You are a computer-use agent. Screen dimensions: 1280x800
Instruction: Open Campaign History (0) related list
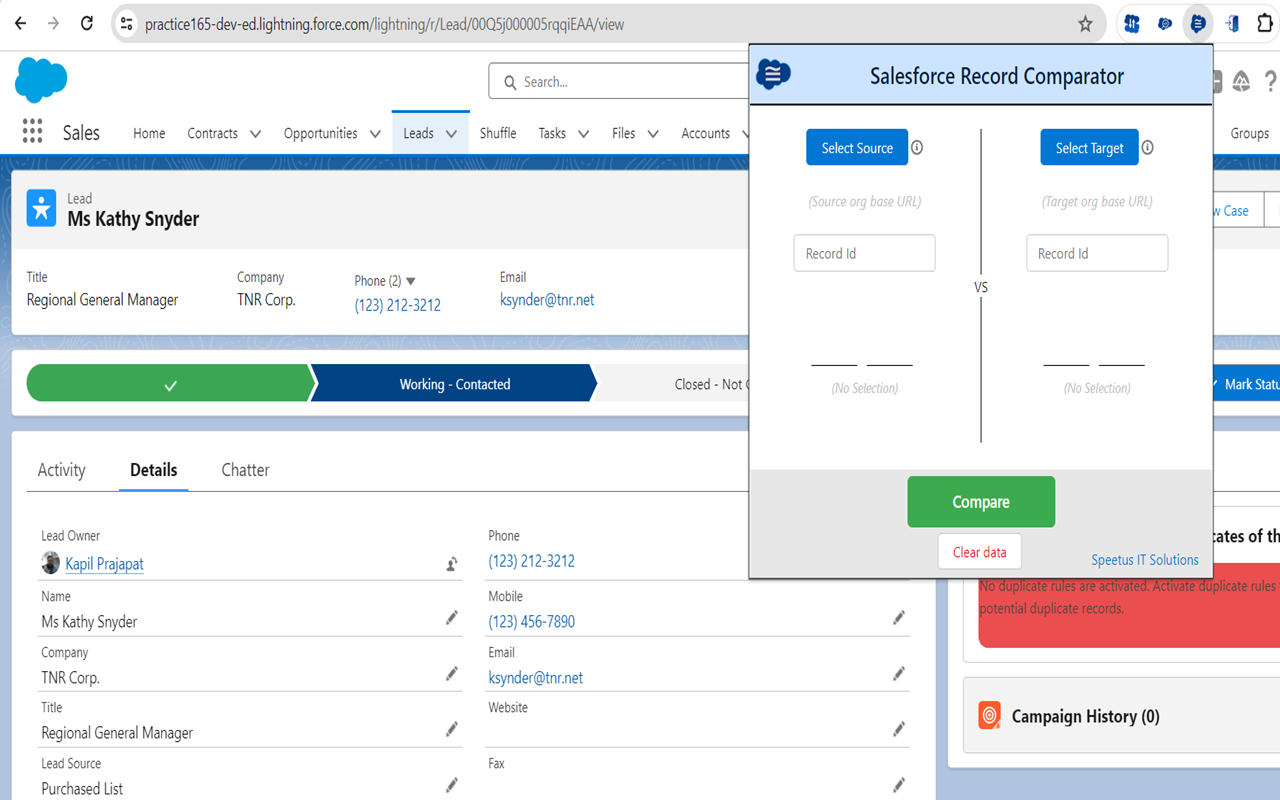point(1086,716)
